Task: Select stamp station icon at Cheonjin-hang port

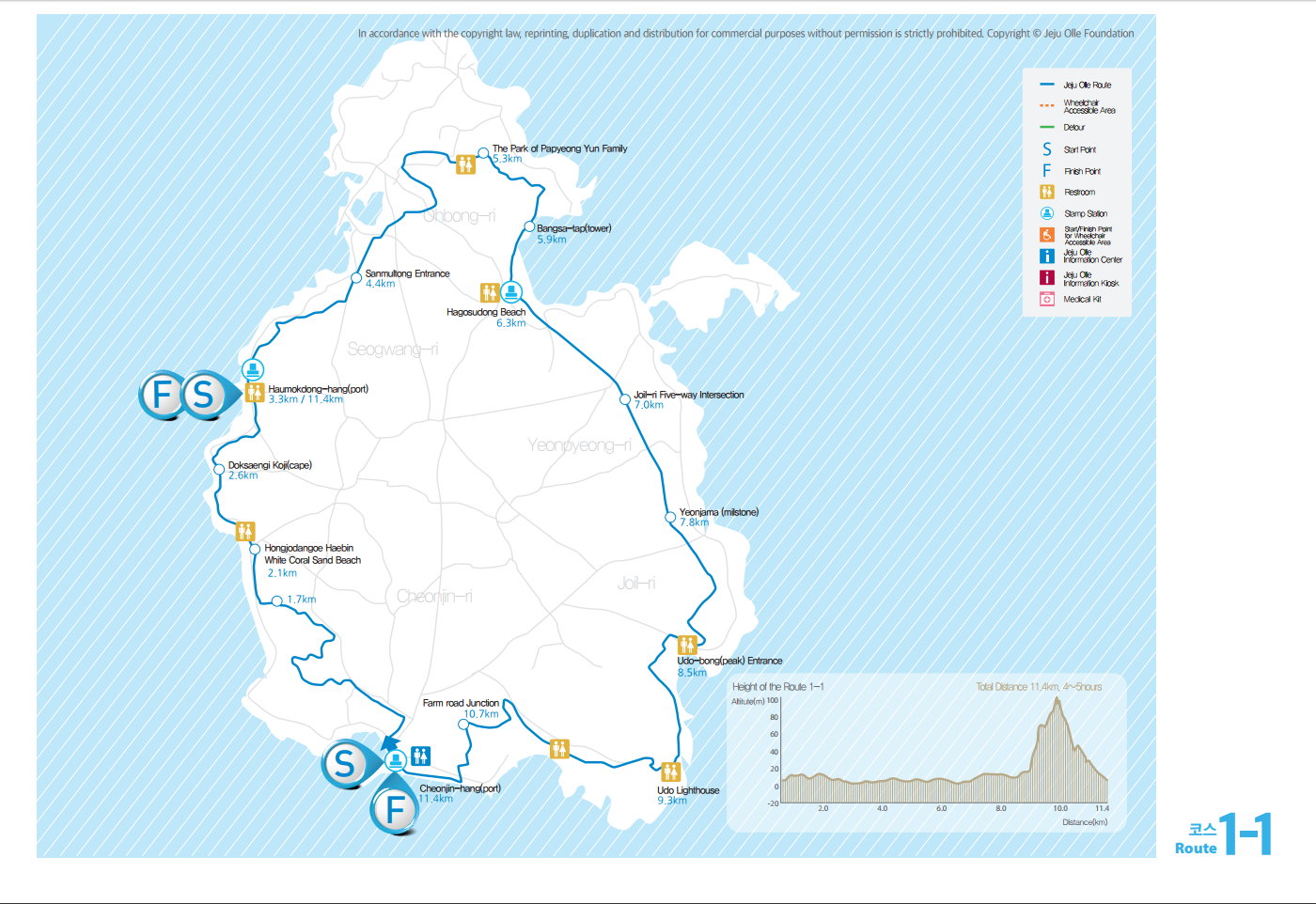Action: tap(396, 760)
